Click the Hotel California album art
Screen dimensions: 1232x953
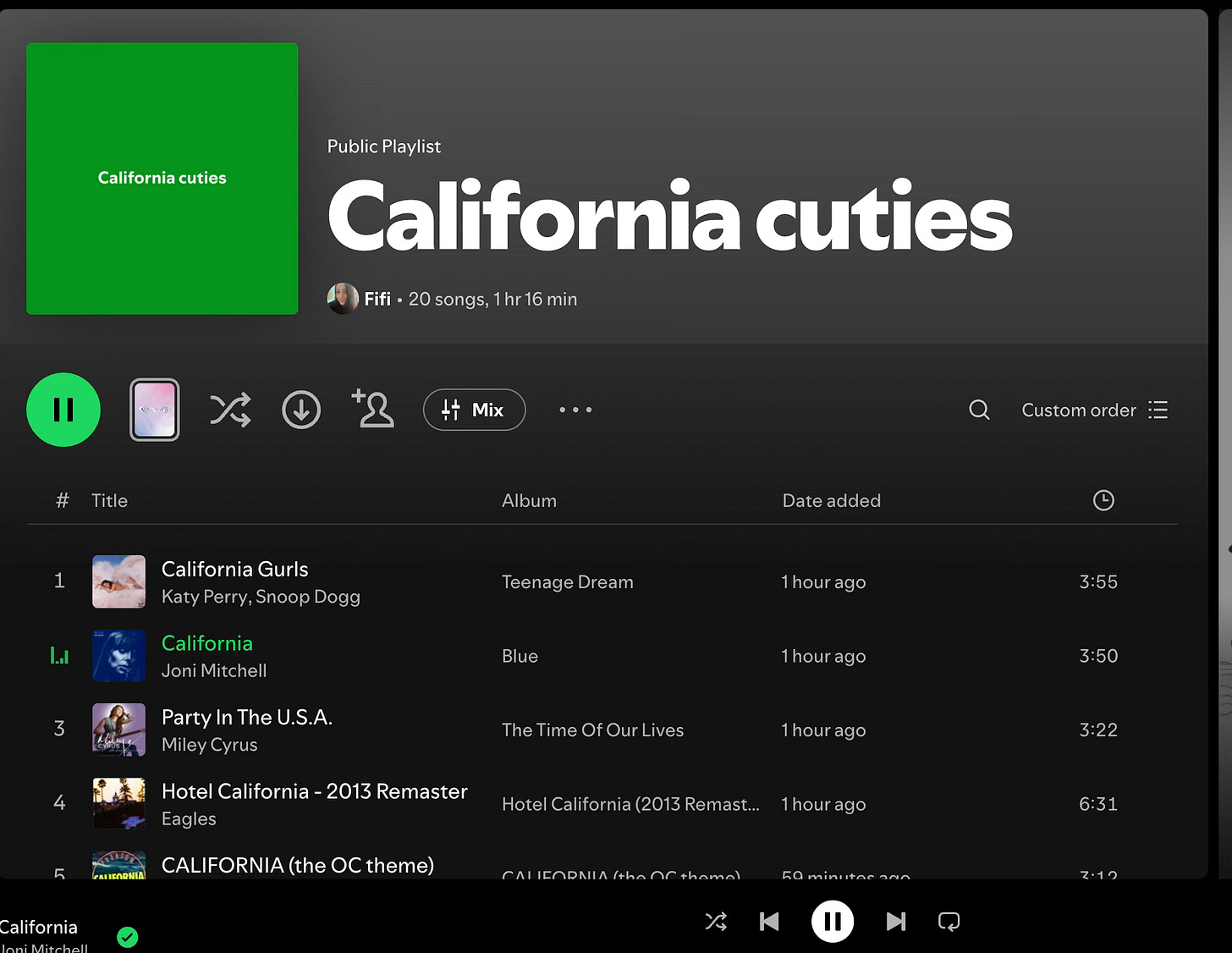click(x=118, y=803)
